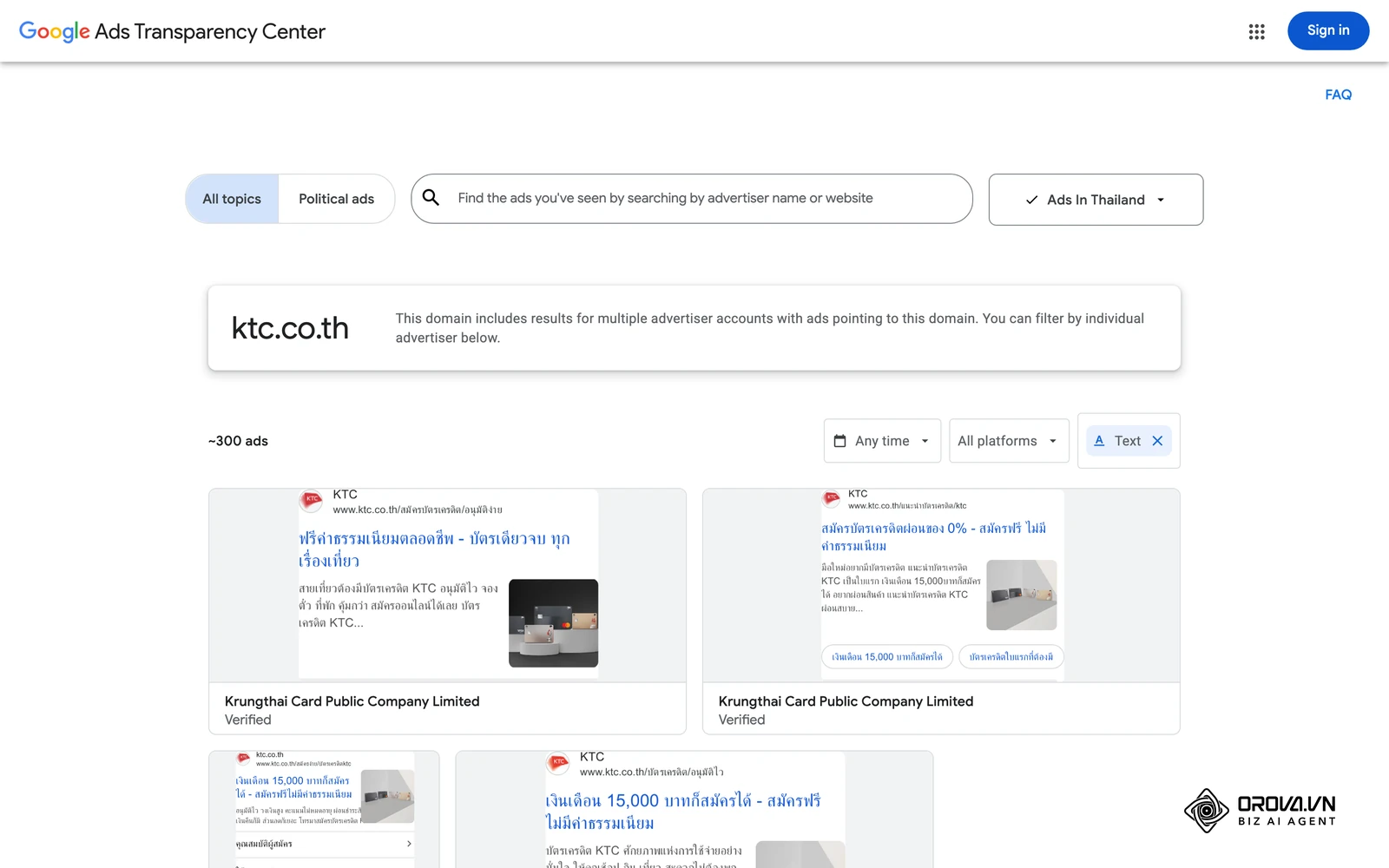Screen dimensions: 1389x868
Task: Open the small ktc.co.th ad card
Action: coord(324,809)
